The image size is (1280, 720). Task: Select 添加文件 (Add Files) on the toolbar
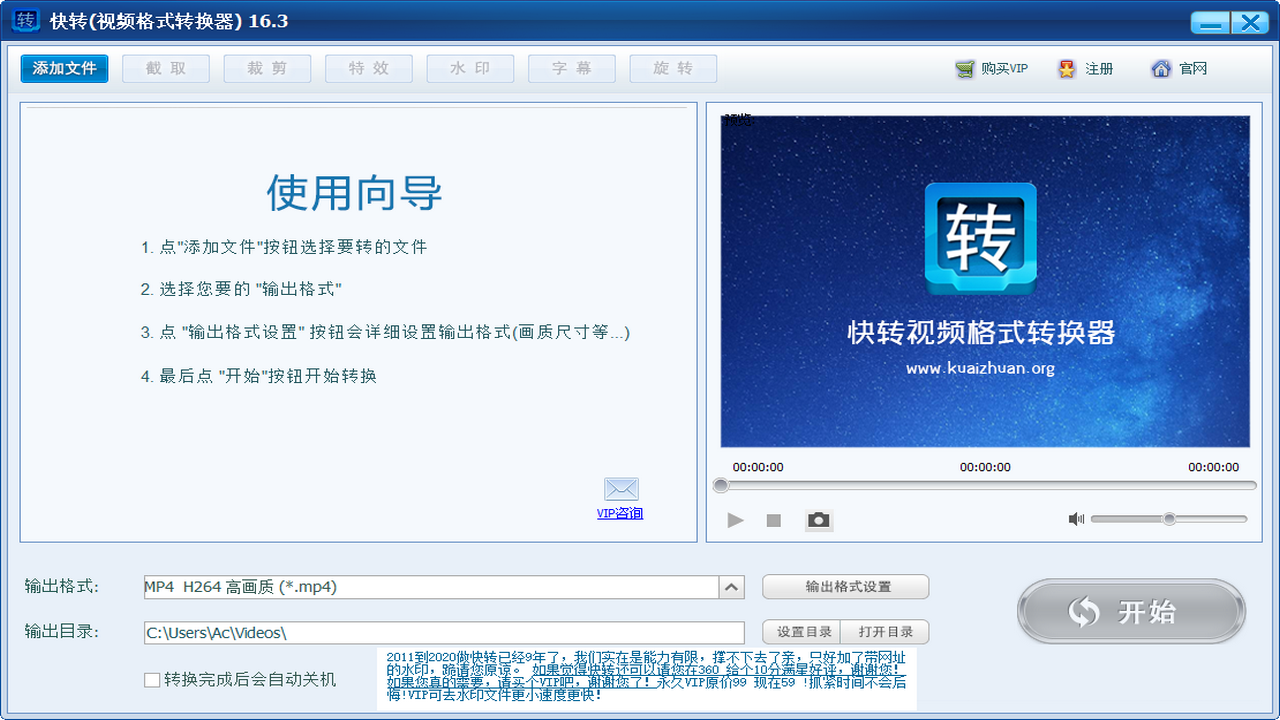(64, 69)
